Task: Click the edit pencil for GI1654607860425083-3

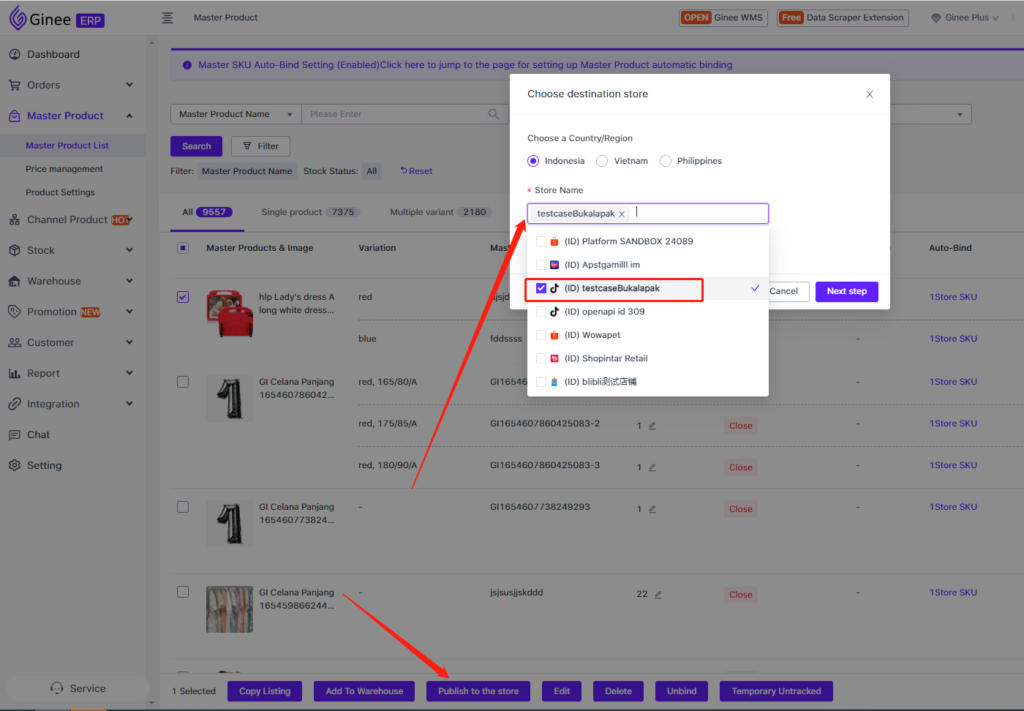Action: [x=652, y=467]
